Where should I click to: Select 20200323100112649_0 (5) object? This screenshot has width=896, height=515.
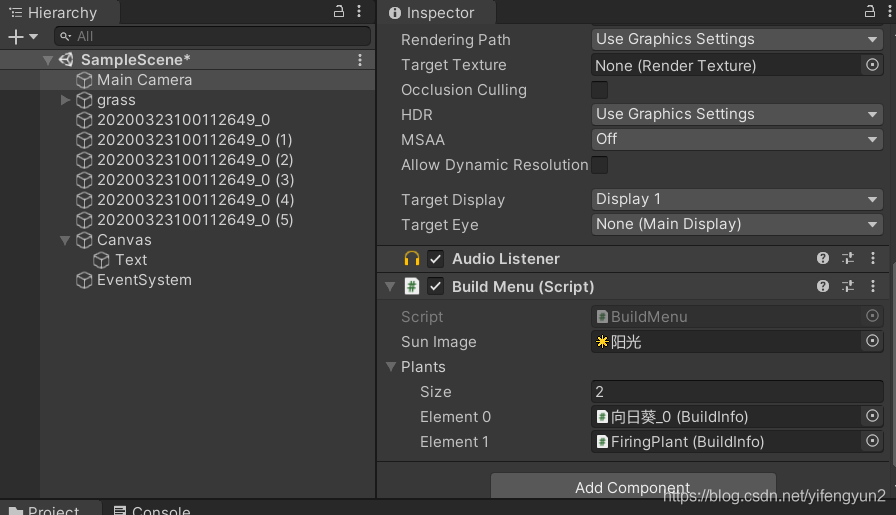point(195,220)
